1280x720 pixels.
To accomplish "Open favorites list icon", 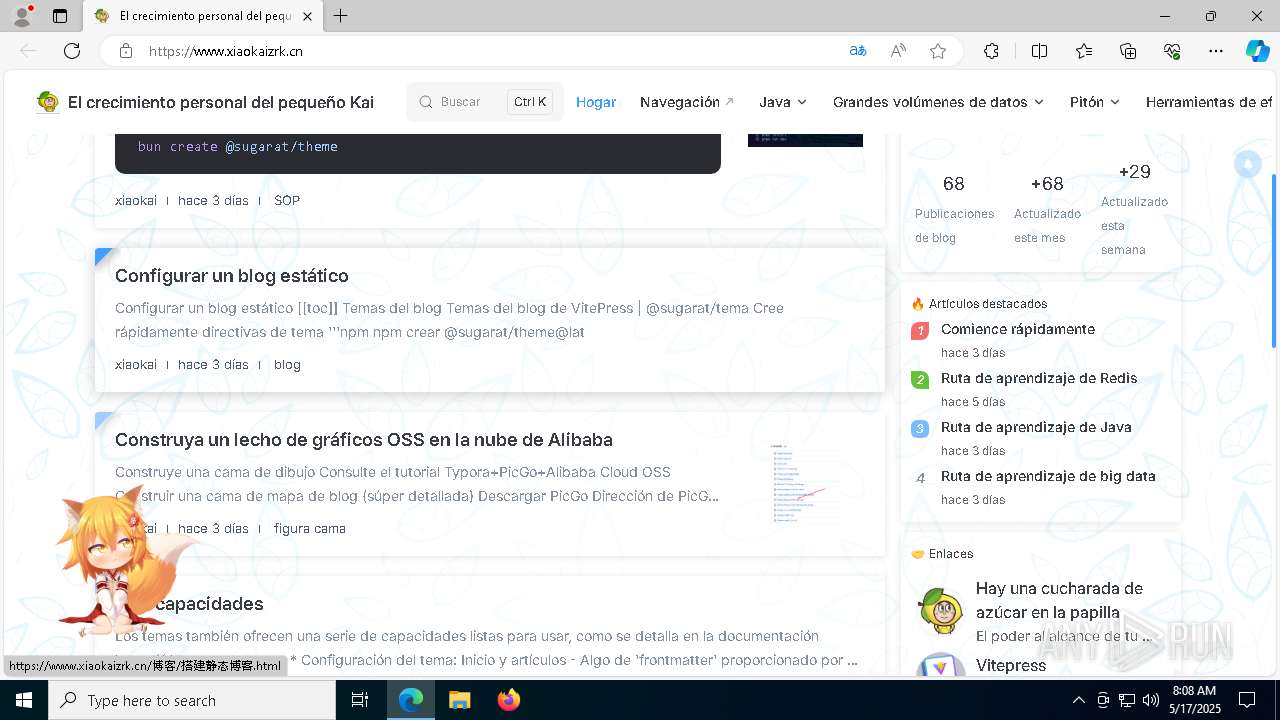I will tap(1084, 51).
